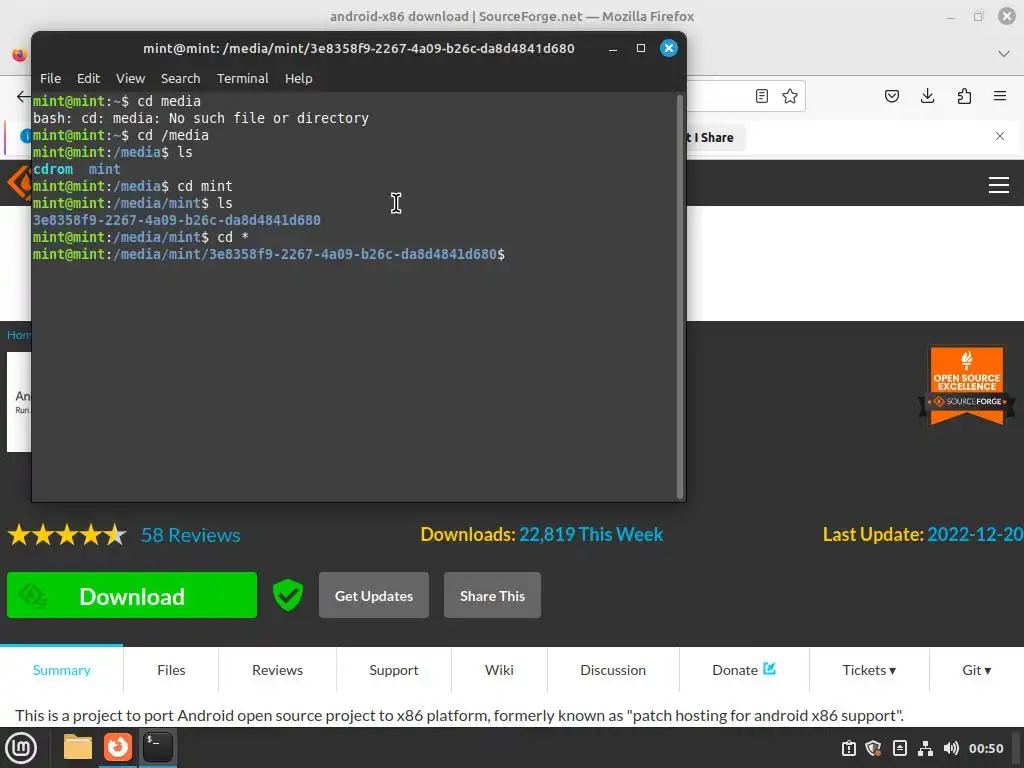
Task: Click the UUID directory listing in terminal output
Action: [177, 220]
